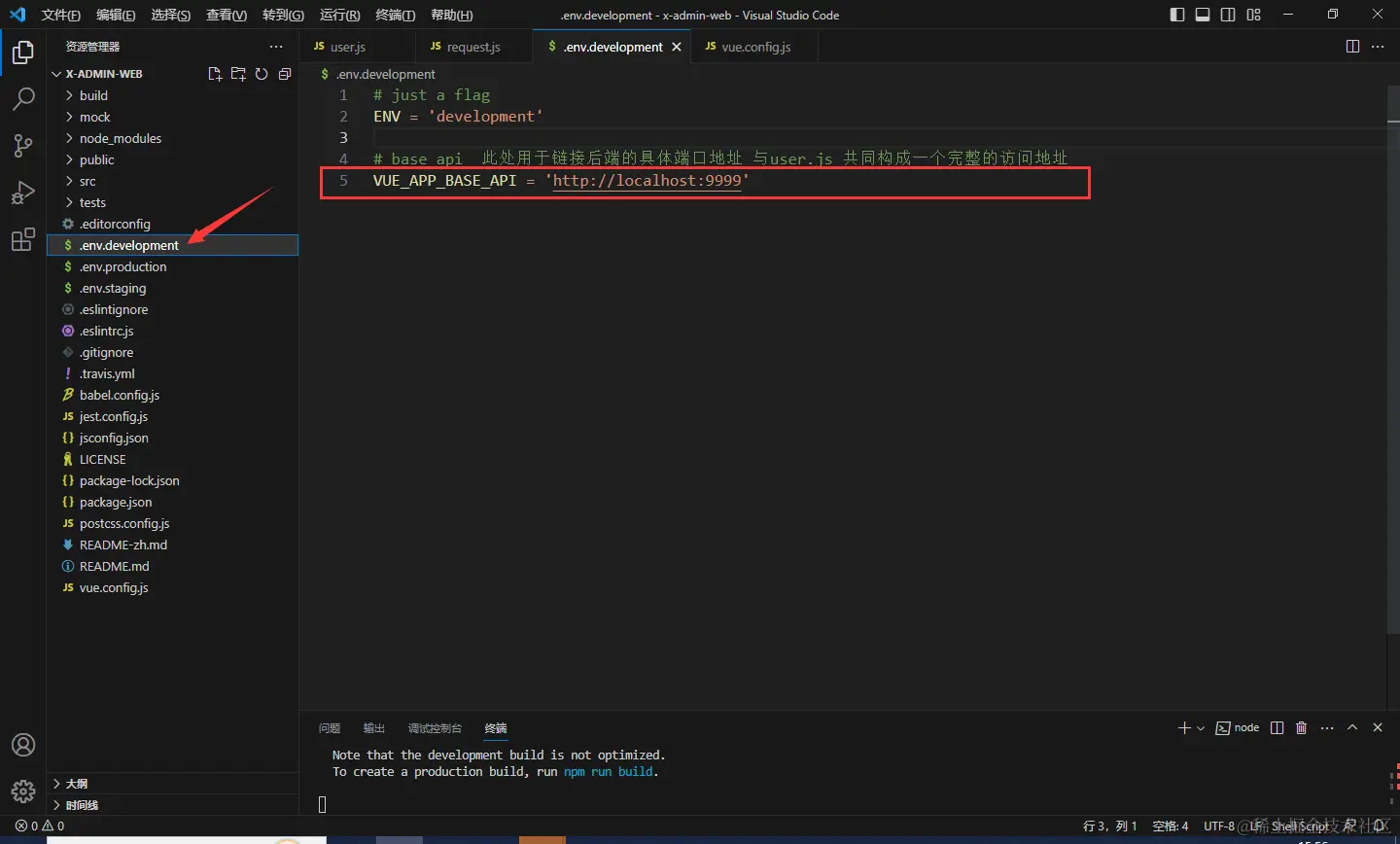Switch to the vue.config.js tab
This screenshot has height=844, width=1400.
[754, 47]
